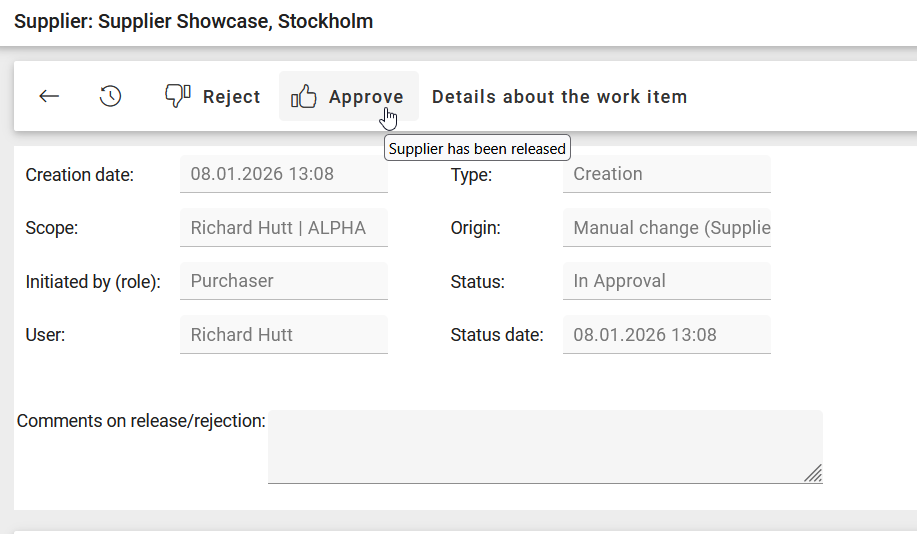Click the Type field showing Creation

click(x=666, y=174)
